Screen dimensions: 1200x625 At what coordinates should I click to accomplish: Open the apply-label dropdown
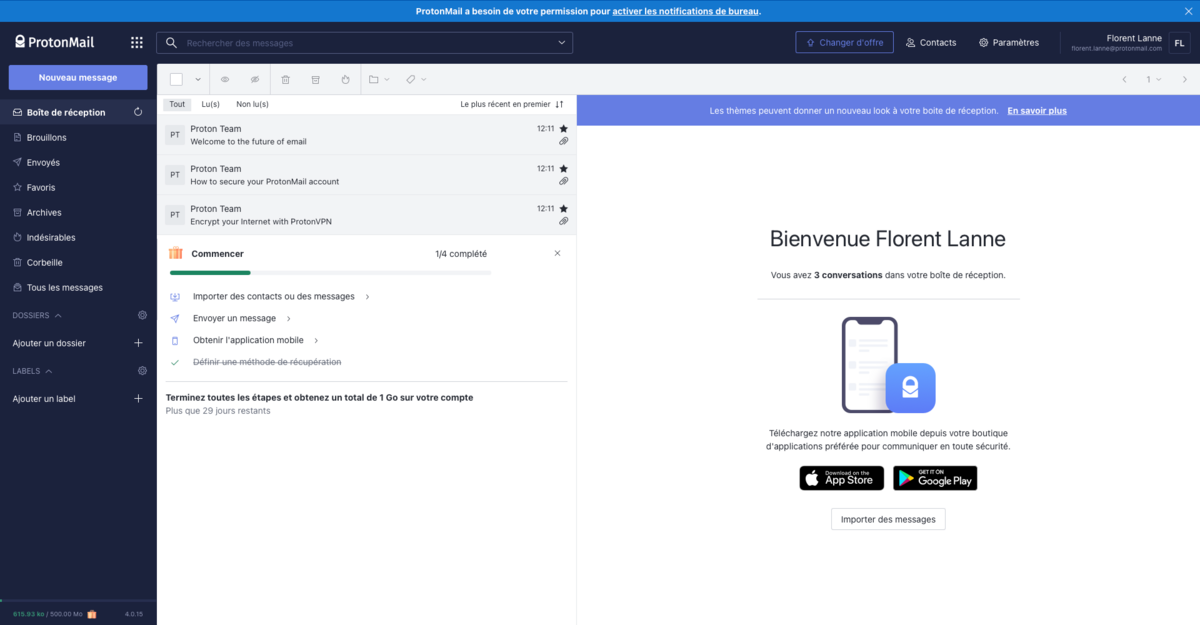pyautogui.click(x=415, y=79)
